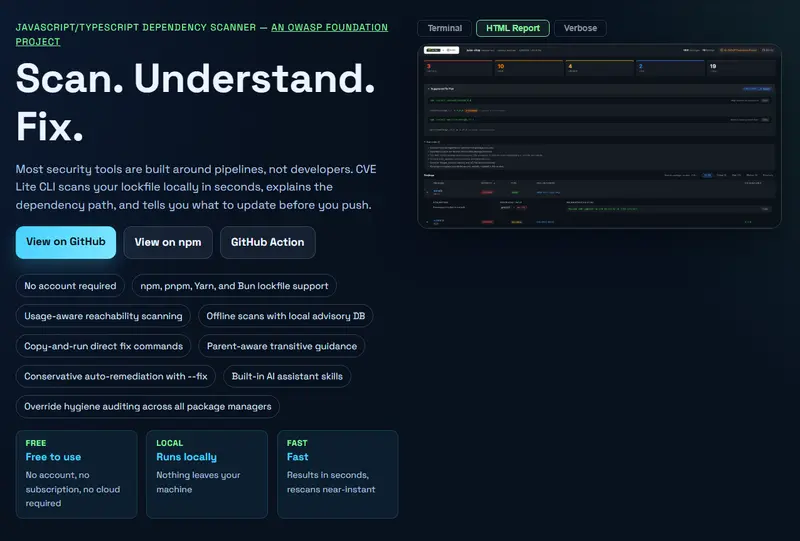800x541 pixels.
Task: Click the "Free to use" card title
Action: tap(54, 457)
